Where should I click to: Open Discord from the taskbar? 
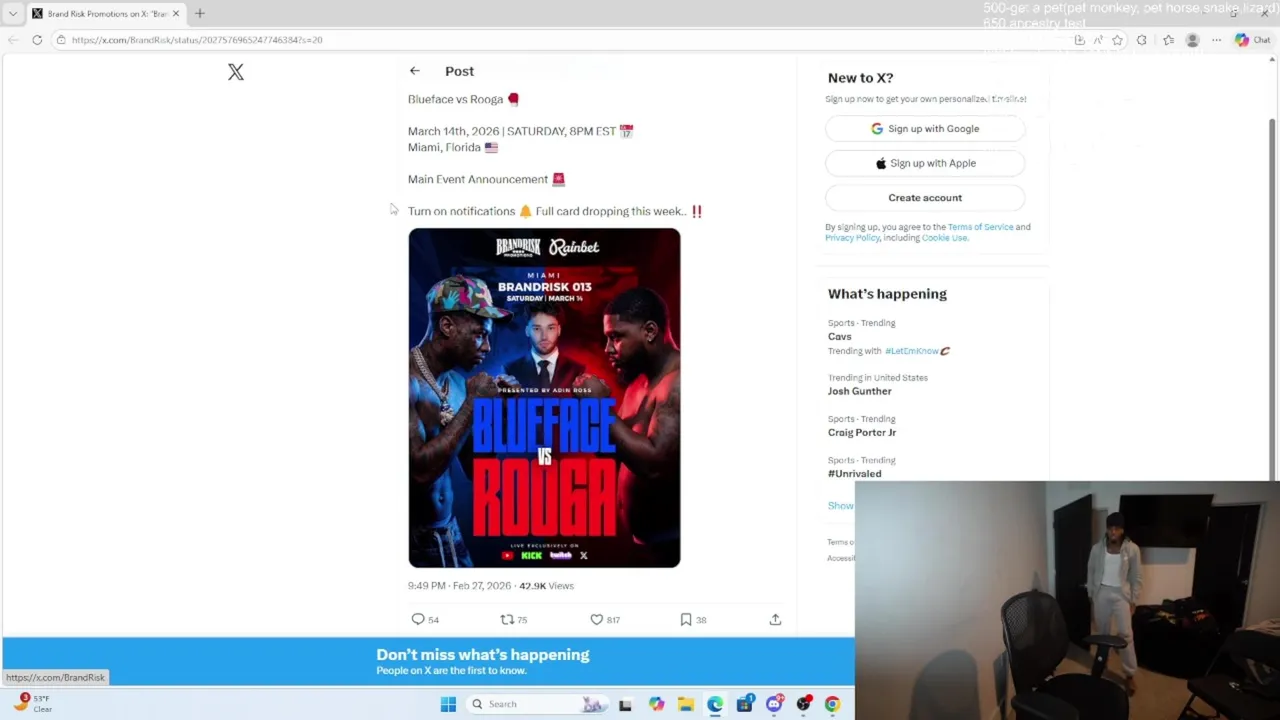click(x=774, y=704)
